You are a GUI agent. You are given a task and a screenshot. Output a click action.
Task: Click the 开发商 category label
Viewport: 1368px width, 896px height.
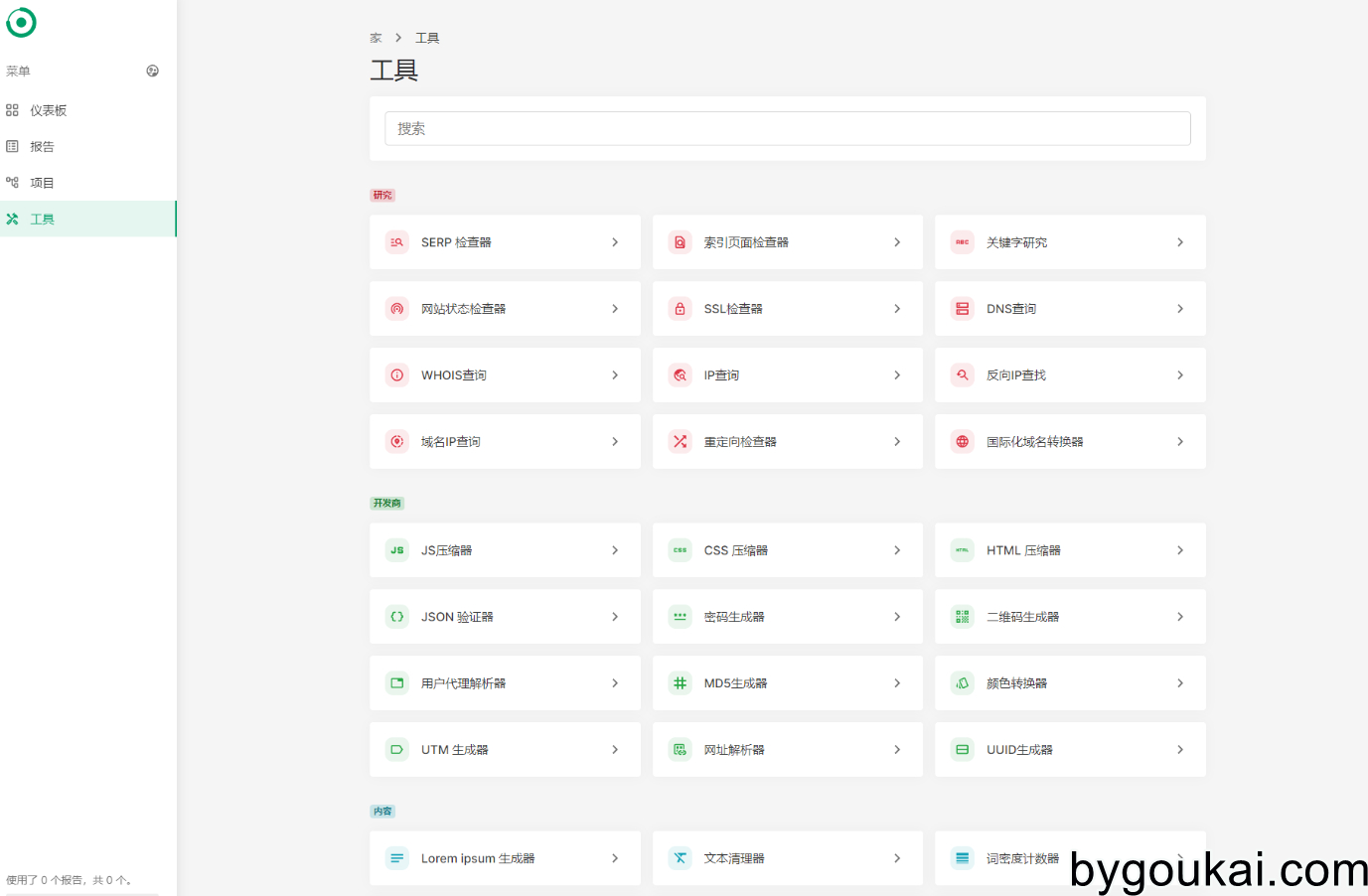click(387, 504)
